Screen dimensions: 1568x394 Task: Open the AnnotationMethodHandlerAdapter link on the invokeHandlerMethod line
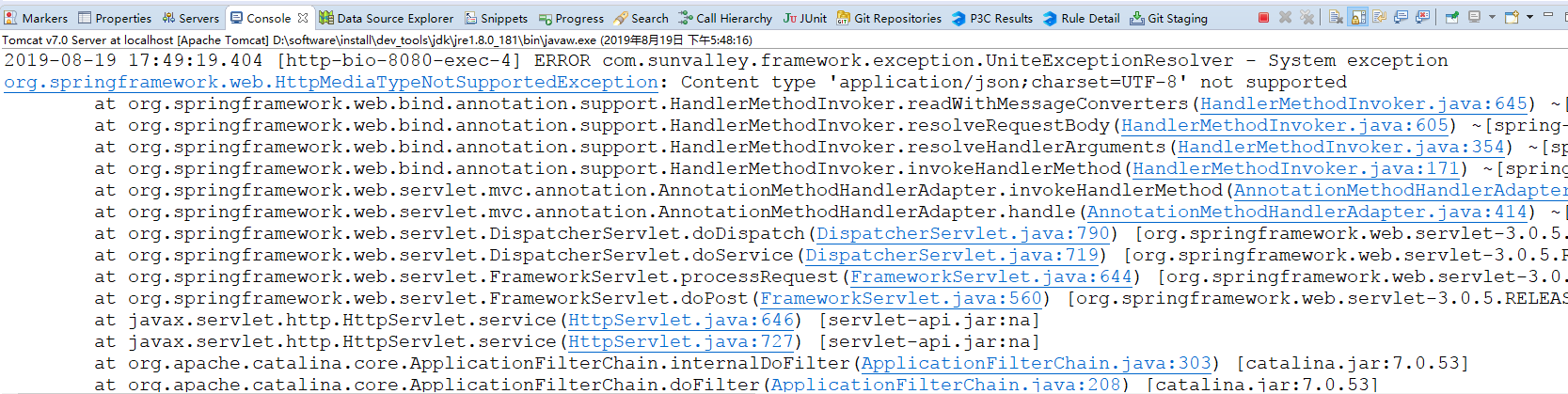coord(1401,190)
